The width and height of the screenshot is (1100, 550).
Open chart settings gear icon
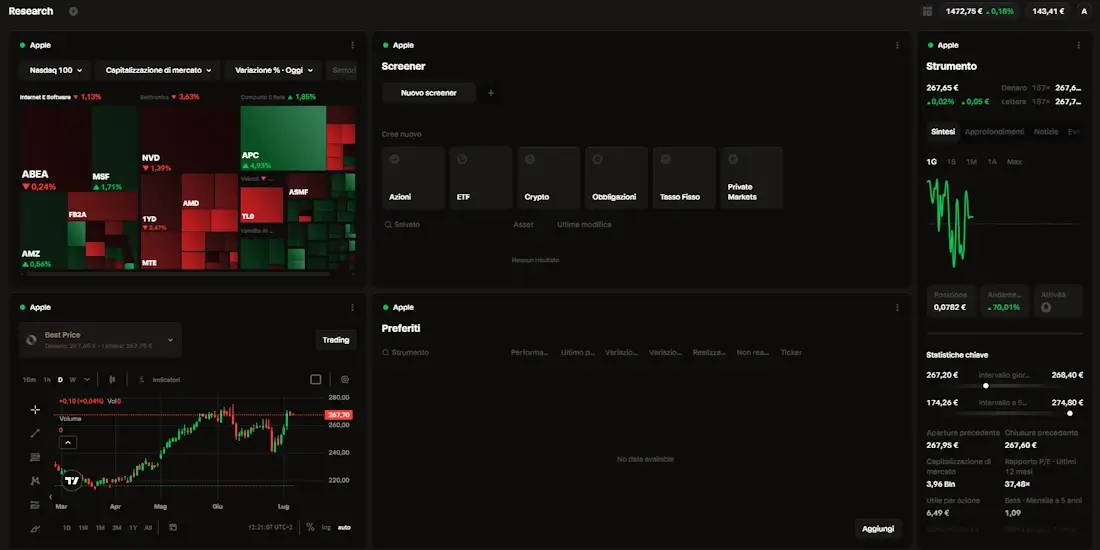tap(344, 380)
